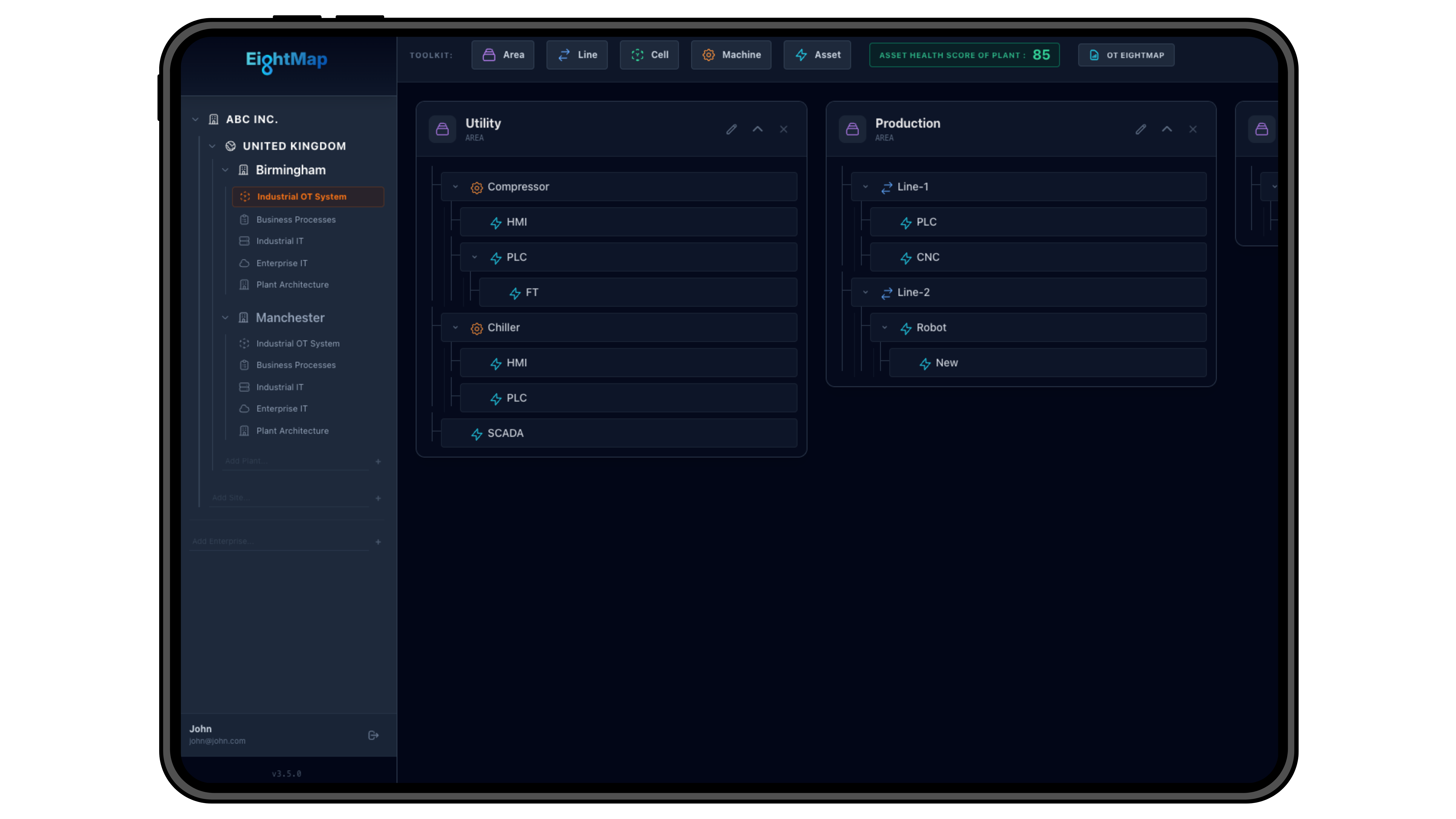Collapse the Compressor machine node

tap(455, 187)
